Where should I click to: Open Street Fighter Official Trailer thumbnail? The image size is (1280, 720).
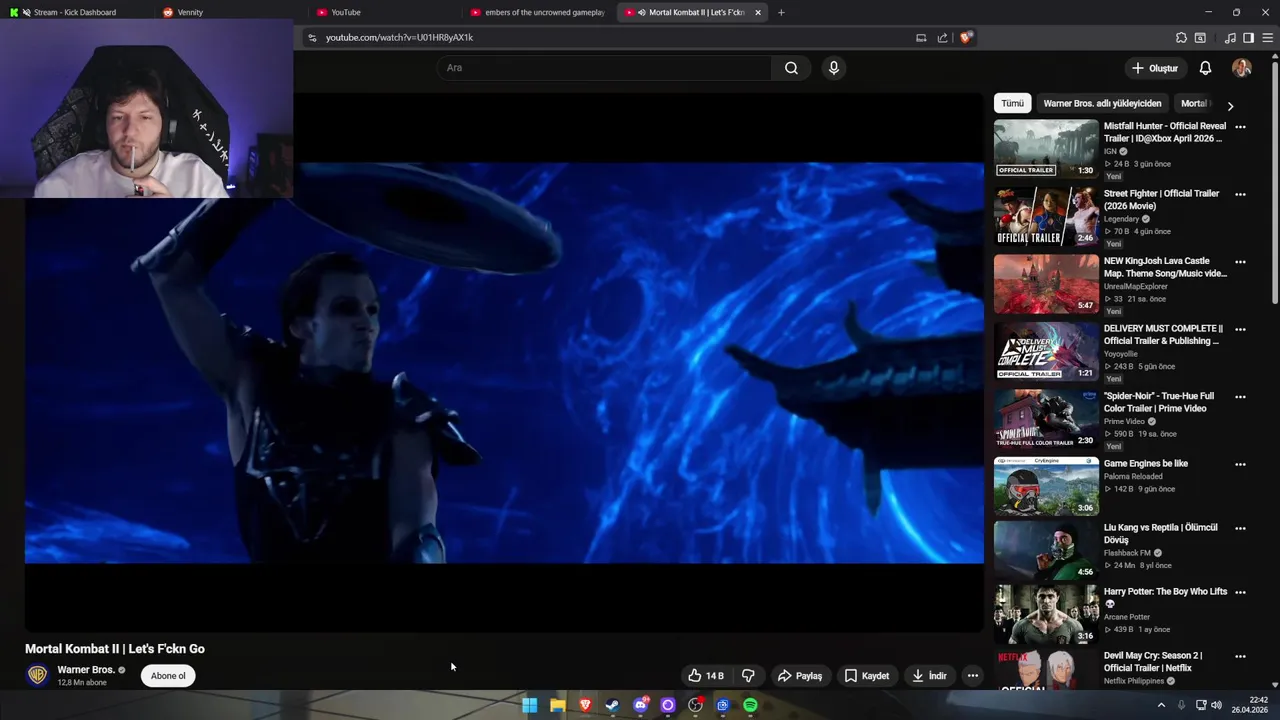pos(1046,216)
